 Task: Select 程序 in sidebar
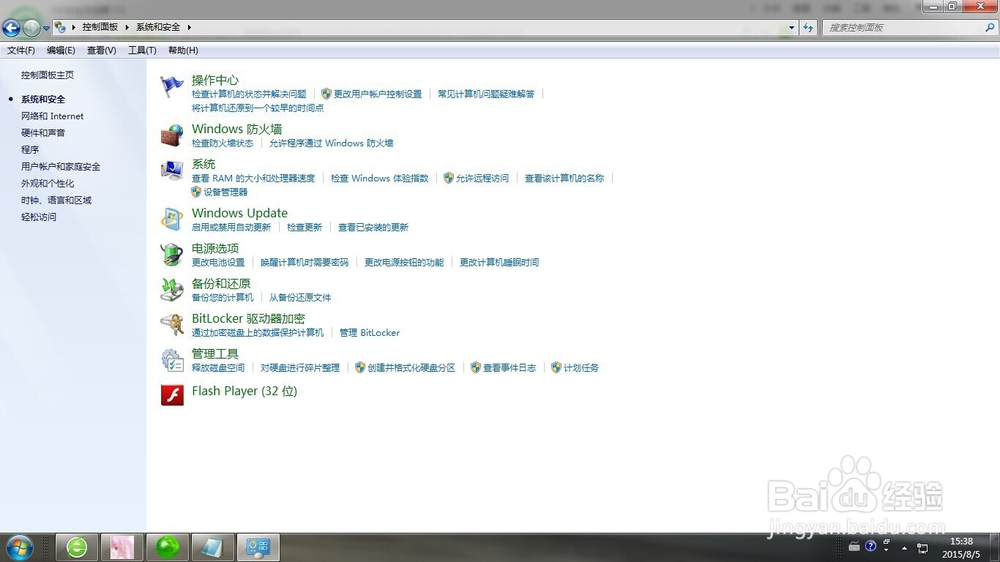tap(30, 149)
